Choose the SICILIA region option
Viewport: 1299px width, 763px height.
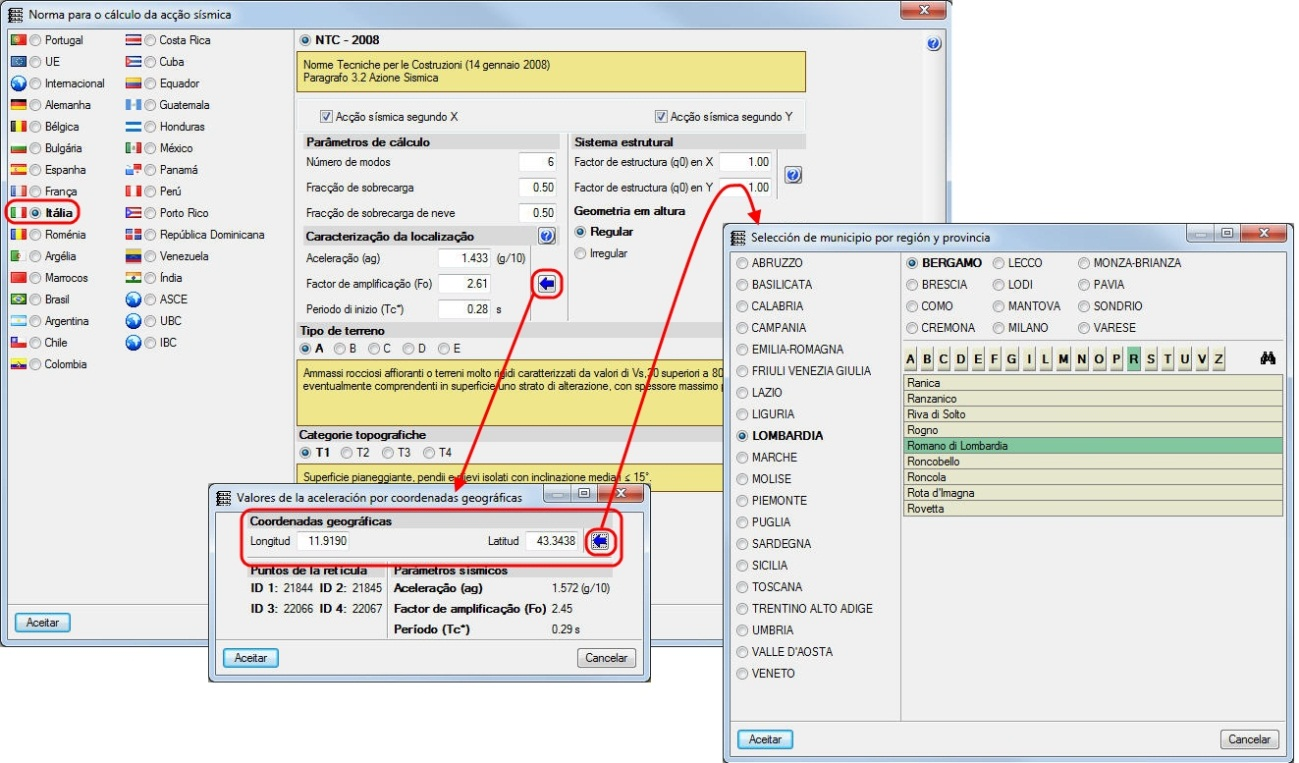(743, 566)
